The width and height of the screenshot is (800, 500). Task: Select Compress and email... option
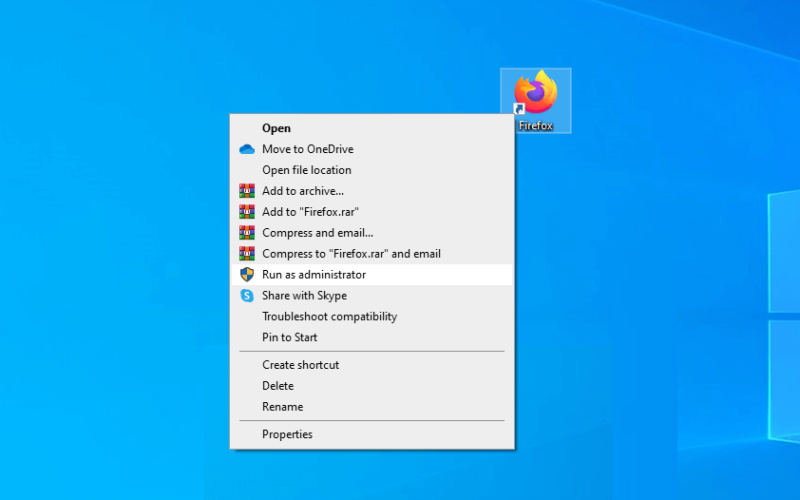372,233
